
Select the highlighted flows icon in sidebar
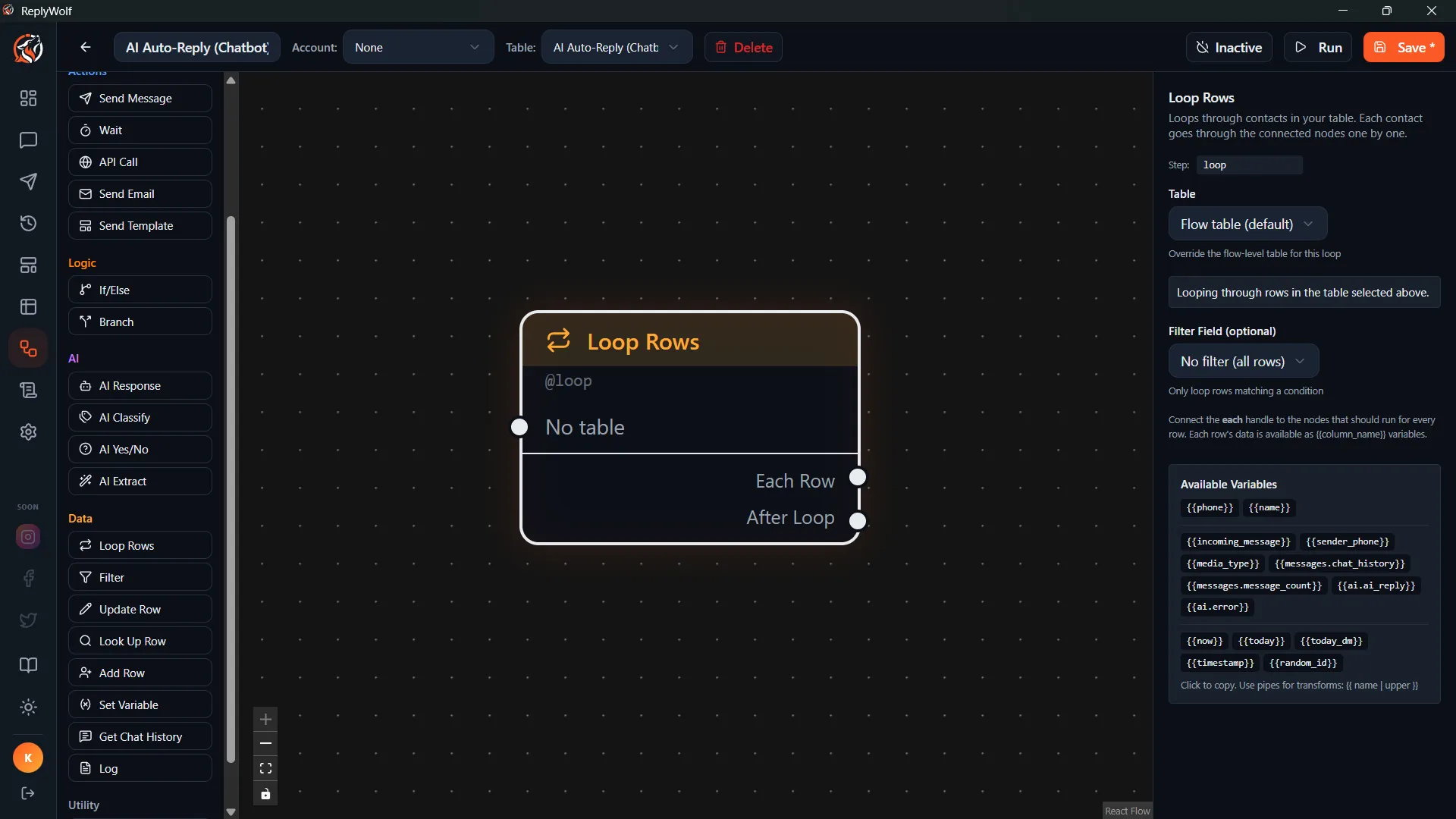pos(28,349)
